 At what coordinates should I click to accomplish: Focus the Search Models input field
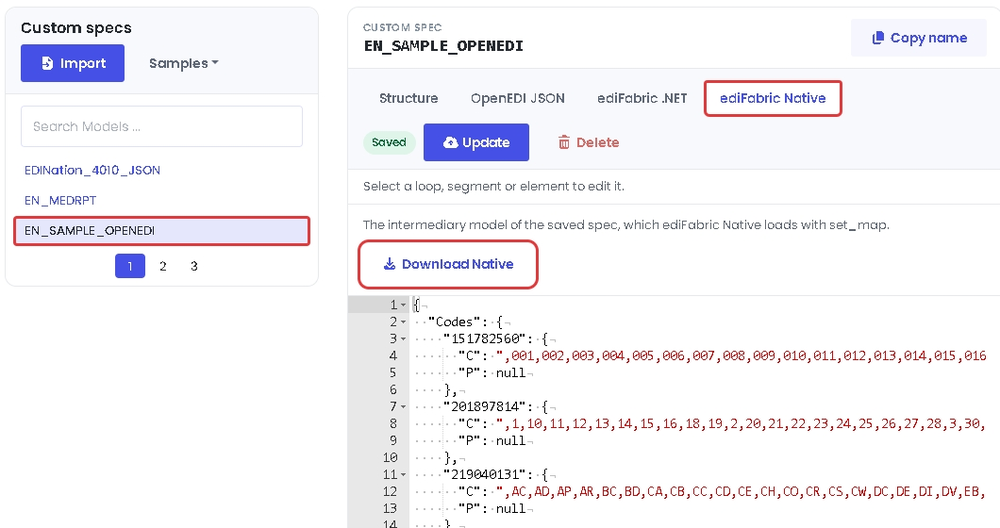click(x=162, y=126)
